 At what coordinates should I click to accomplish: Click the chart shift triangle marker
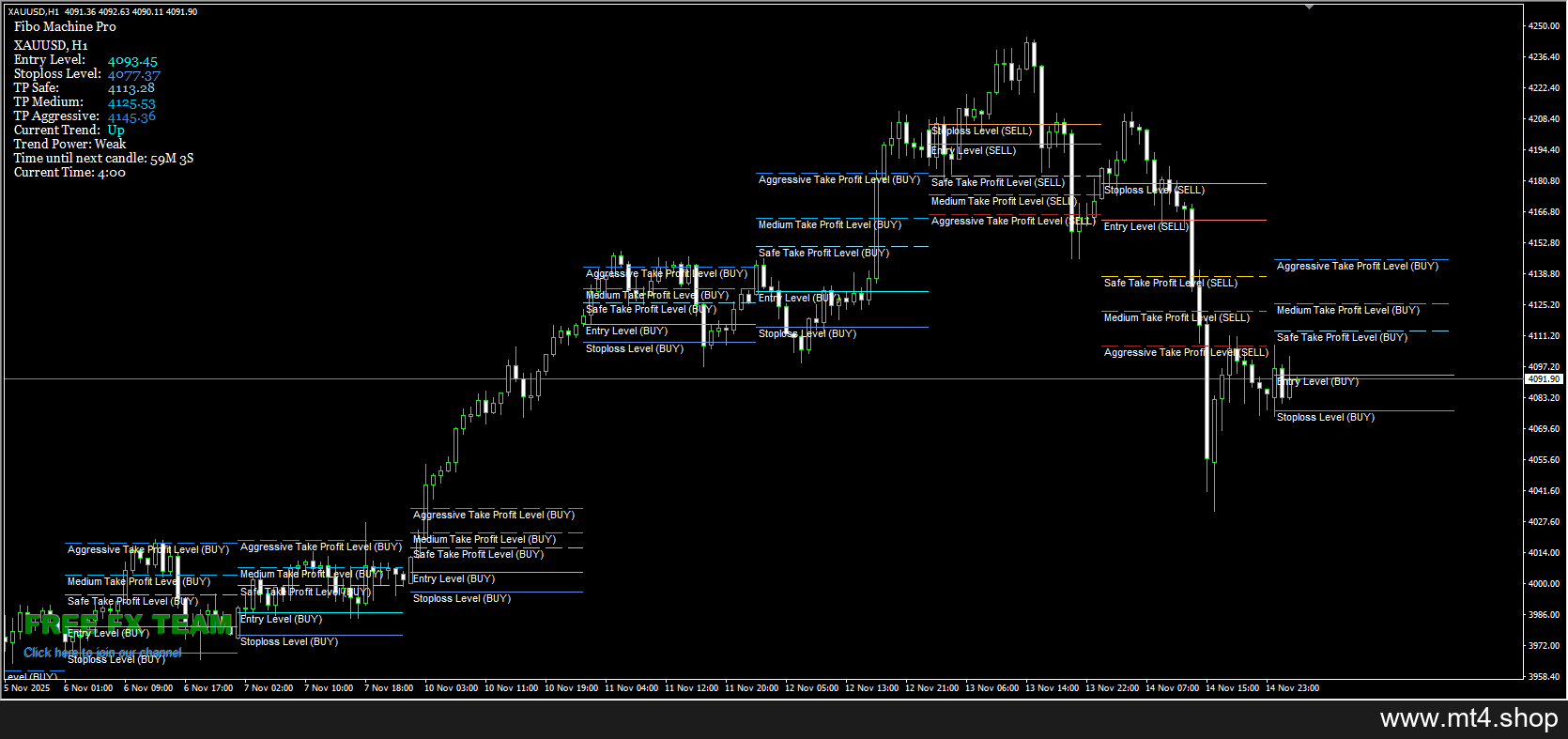click(1309, 7)
